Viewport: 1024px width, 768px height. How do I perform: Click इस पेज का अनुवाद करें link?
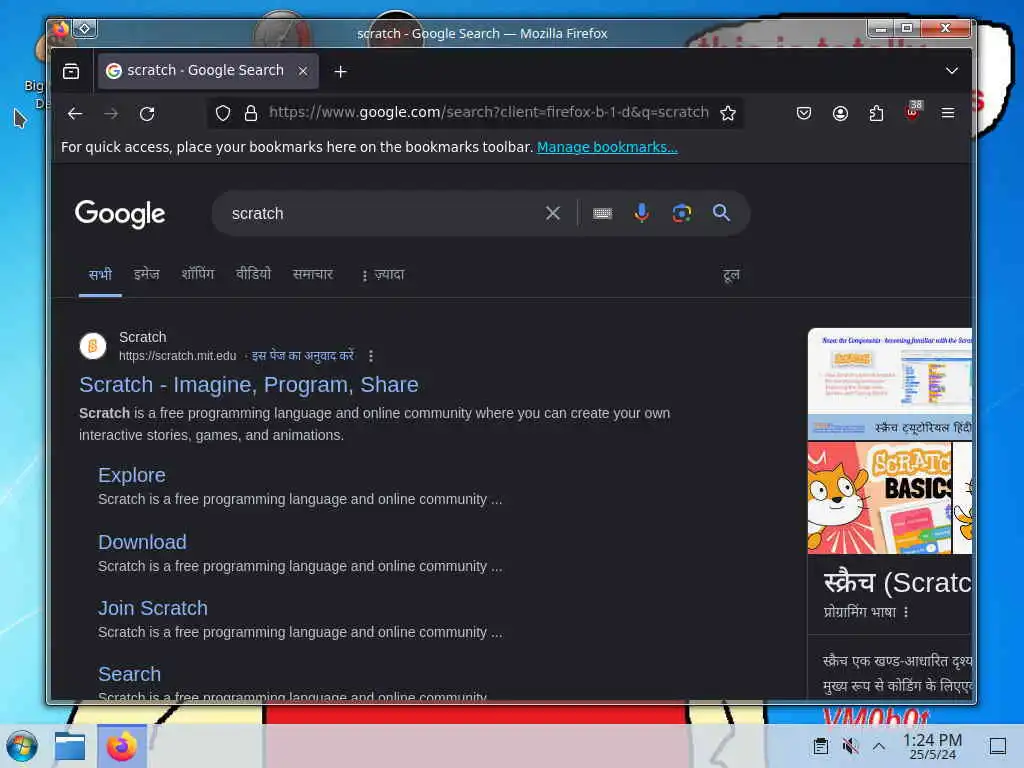coord(303,356)
